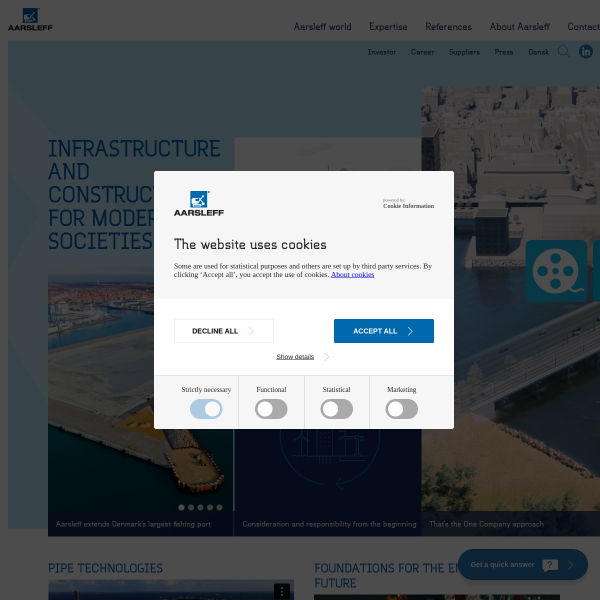Viewport: 600px width, 600px height.
Task: Open the search magnifier icon
Action: coord(564,52)
